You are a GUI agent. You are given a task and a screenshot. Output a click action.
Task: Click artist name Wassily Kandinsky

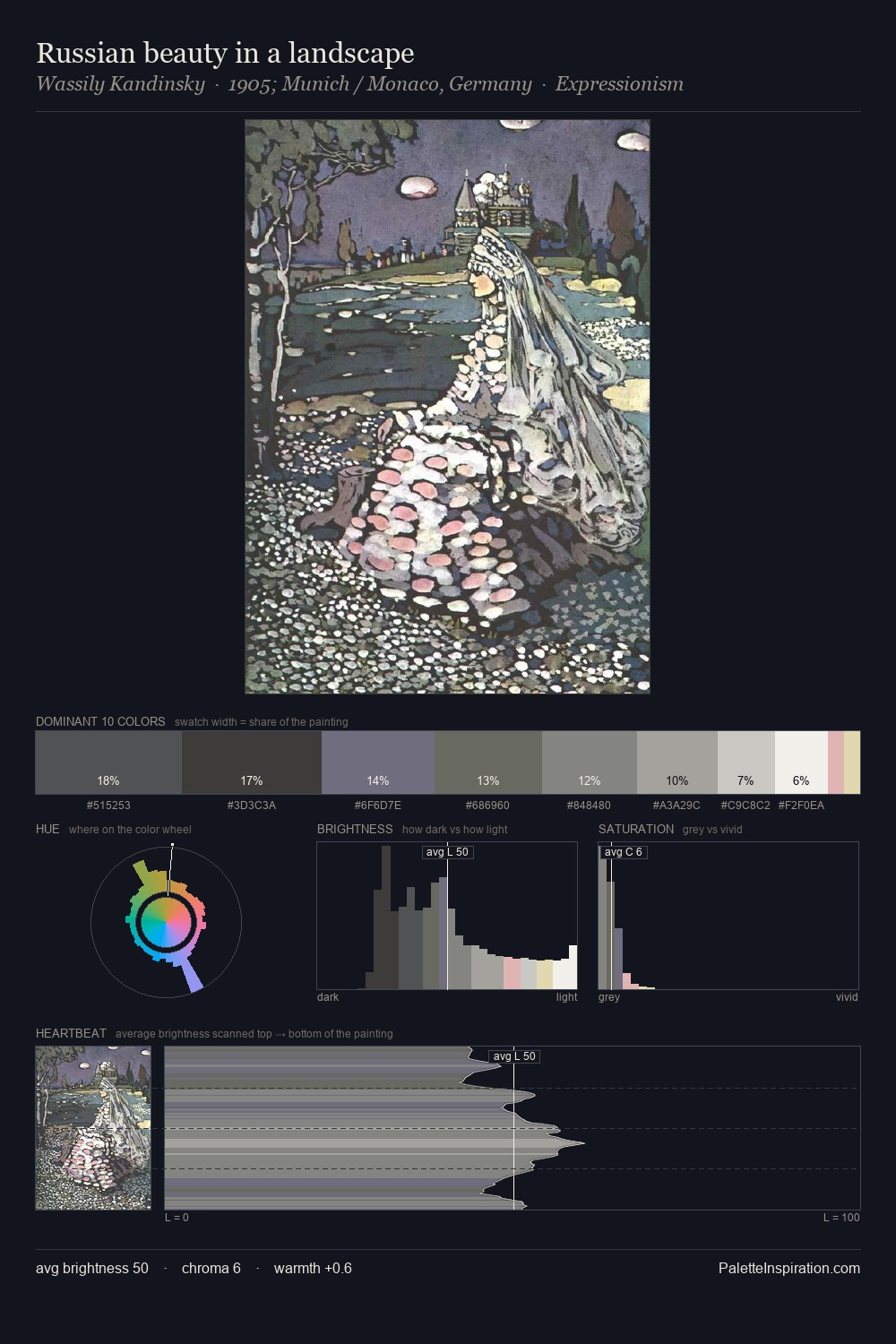(x=120, y=84)
